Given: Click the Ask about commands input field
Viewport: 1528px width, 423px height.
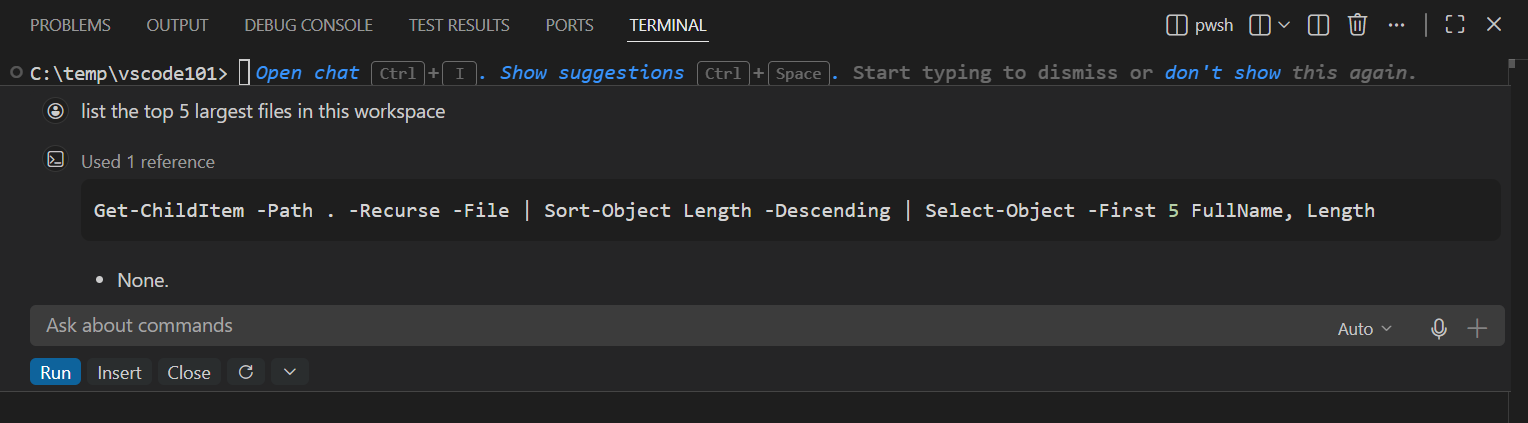Looking at the screenshot, I should pos(680,326).
